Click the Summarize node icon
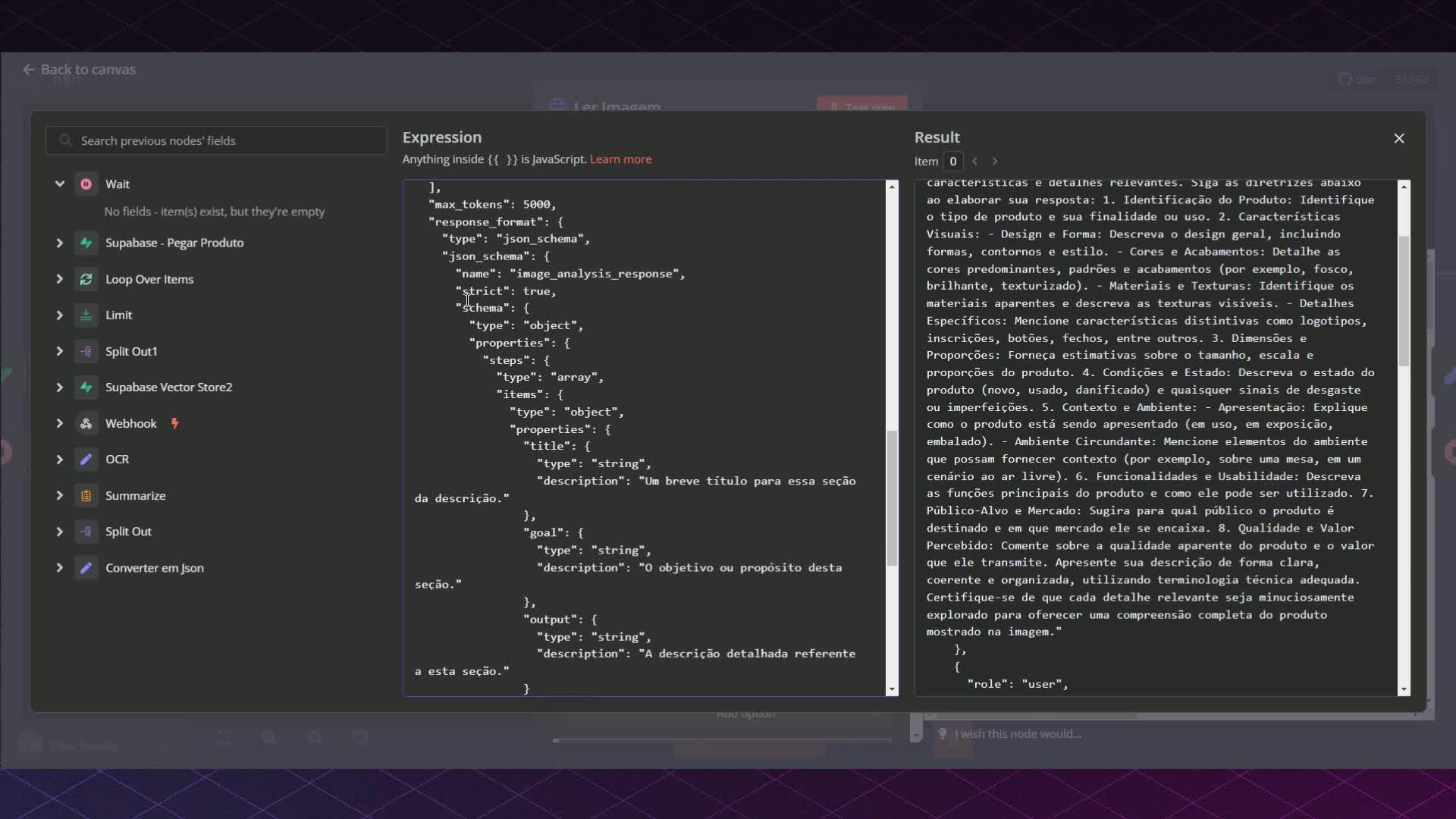Viewport: 1456px width, 819px height. 86,496
